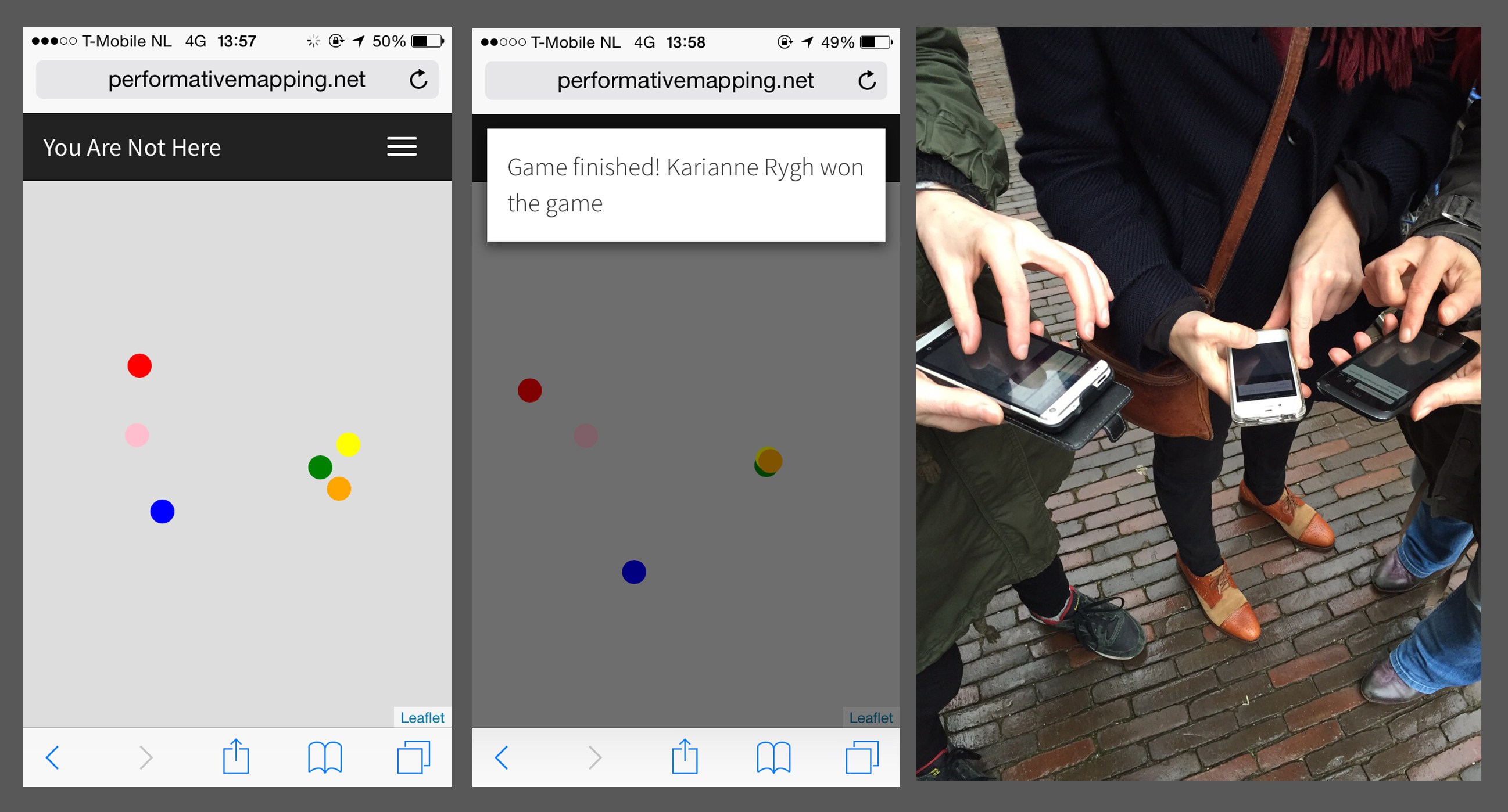
Task: Click the Leaflet link in the 13:57 phone
Action: click(x=422, y=717)
